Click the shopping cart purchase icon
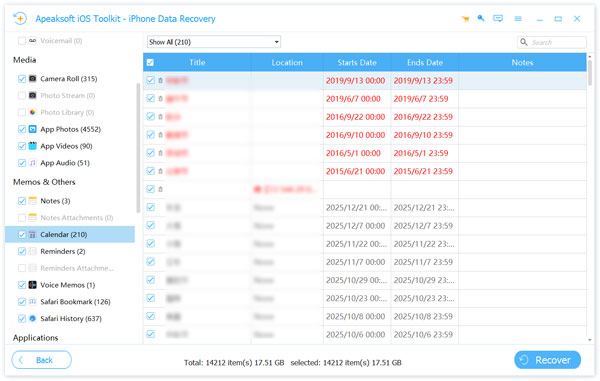 click(465, 19)
